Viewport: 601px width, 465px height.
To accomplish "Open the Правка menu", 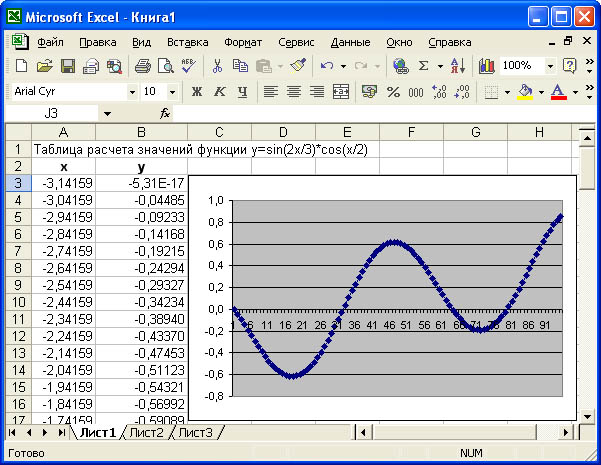I will tap(98, 42).
